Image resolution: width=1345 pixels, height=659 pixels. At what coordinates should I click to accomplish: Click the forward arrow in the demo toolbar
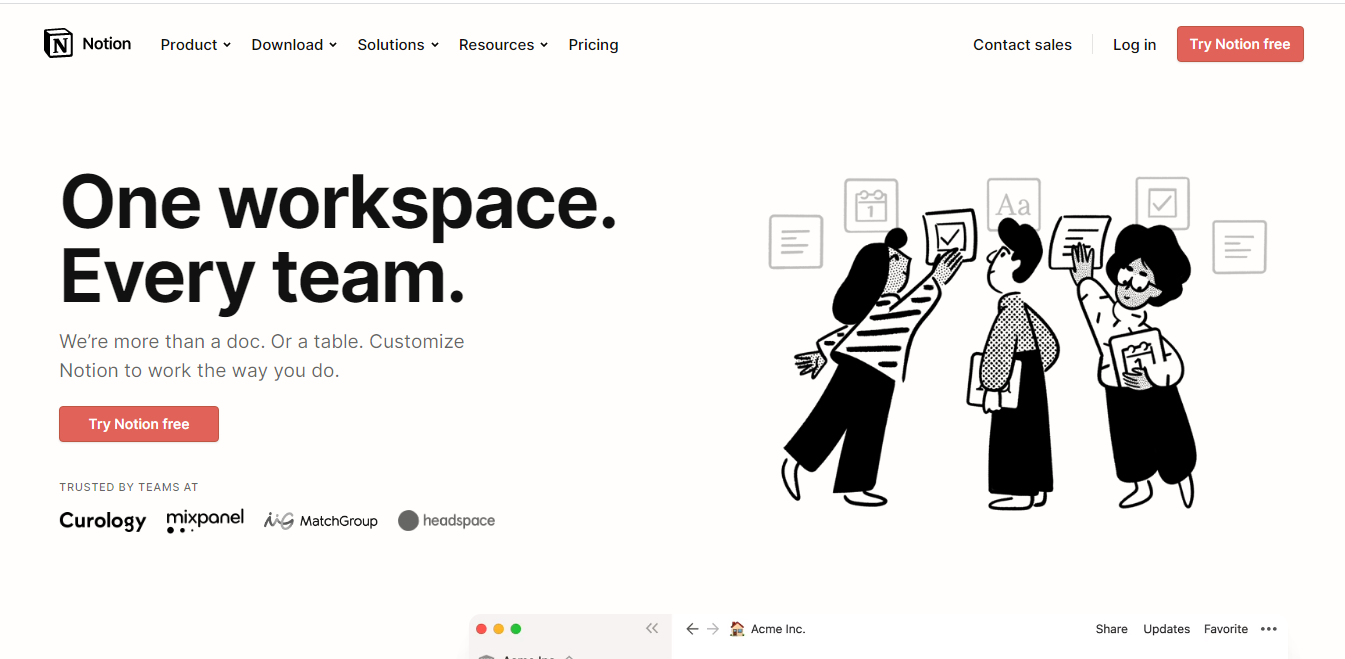[714, 628]
